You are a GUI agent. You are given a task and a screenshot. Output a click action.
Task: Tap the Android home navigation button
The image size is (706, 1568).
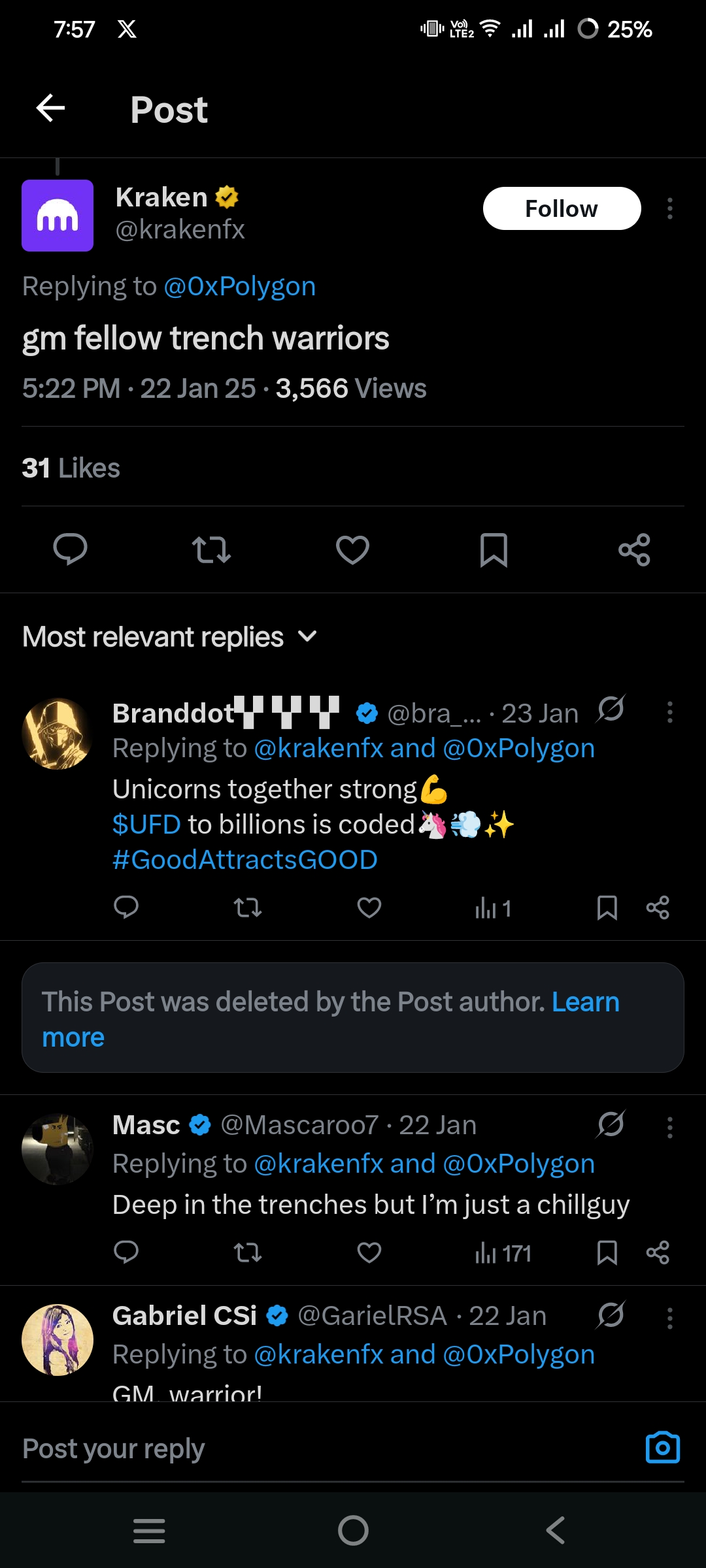click(353, 1530)
